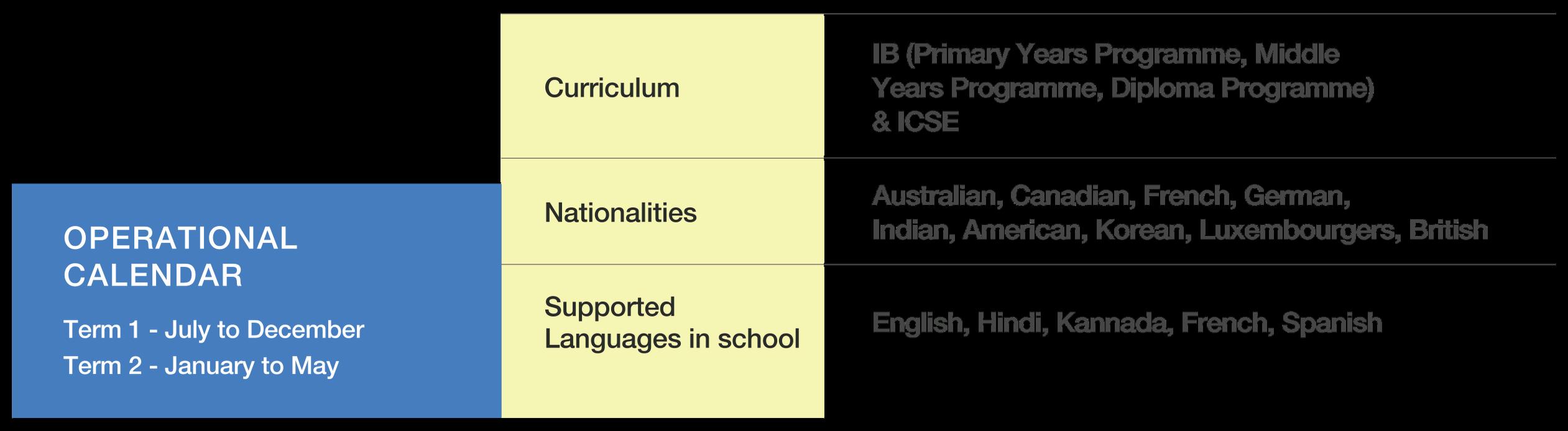
Task: Click British in the nationalities list
Action: (x=1448, y=230)
